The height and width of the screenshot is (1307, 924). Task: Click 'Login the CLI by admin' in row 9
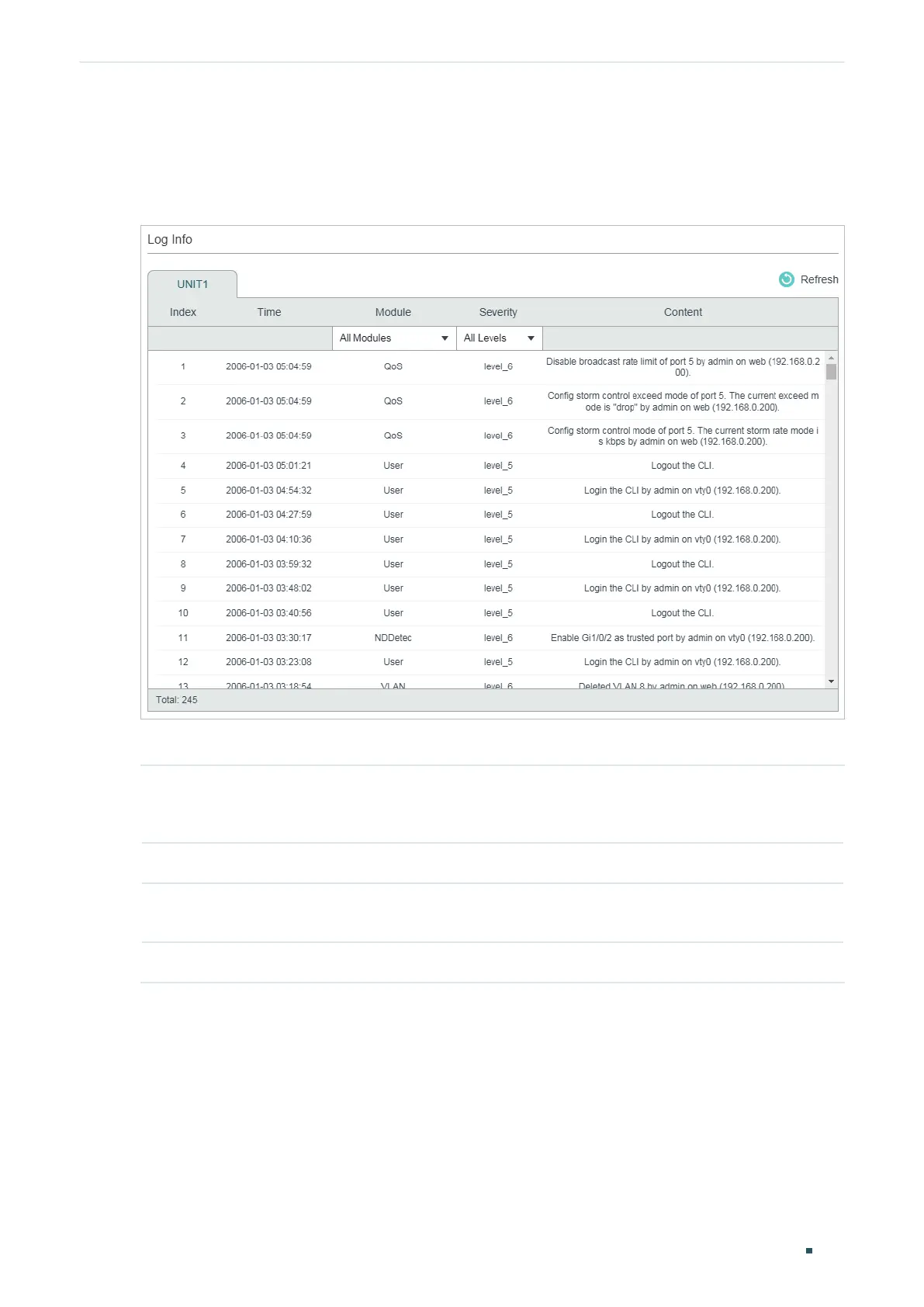click(683, 588)
